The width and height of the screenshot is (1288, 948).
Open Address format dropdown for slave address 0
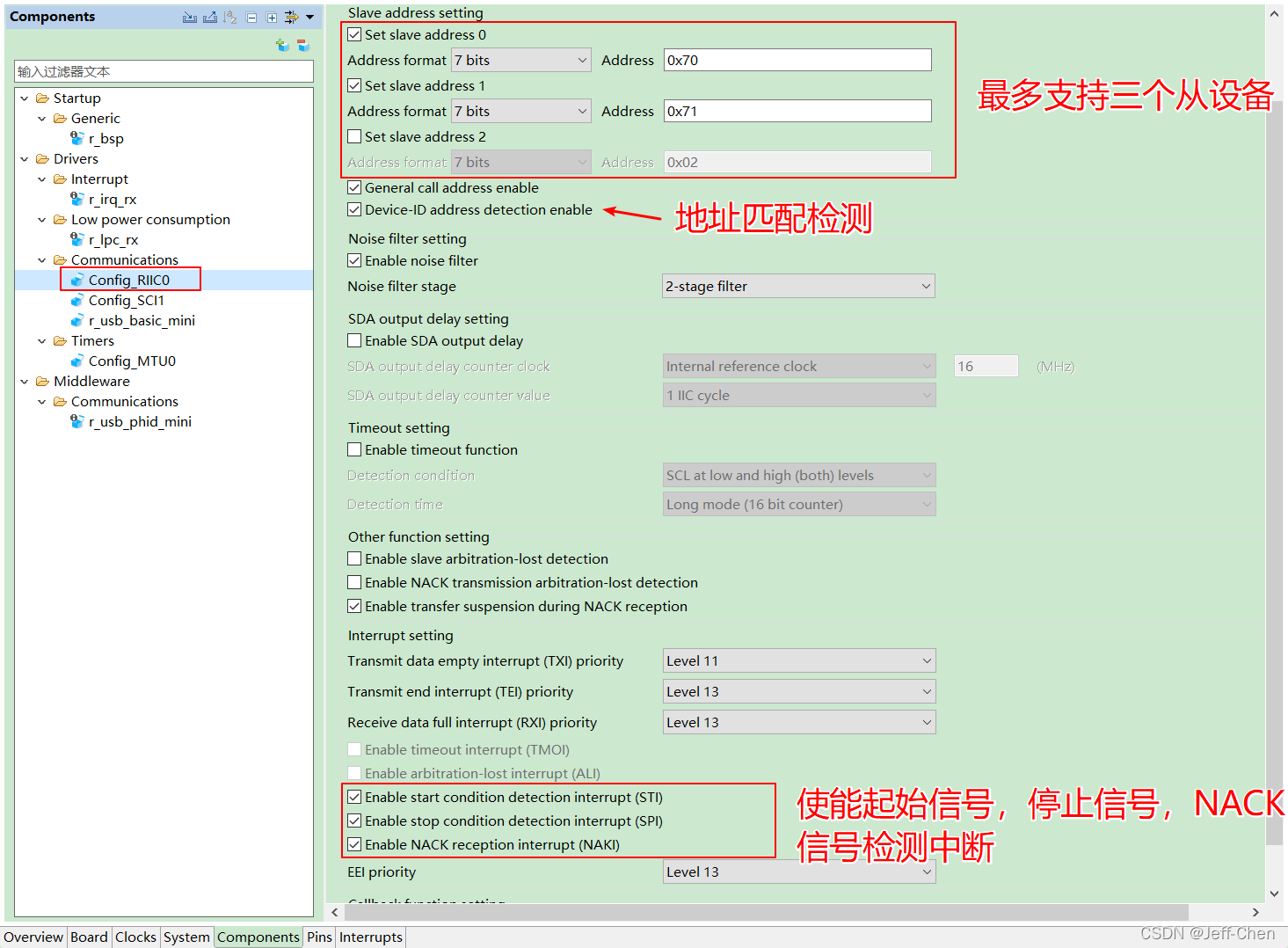(521, 60)
